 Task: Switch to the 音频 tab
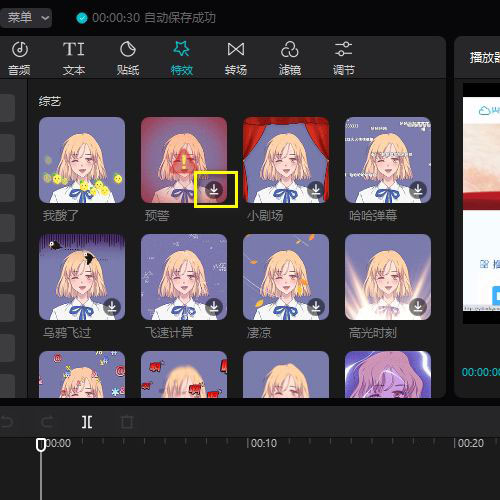point(19,58)
